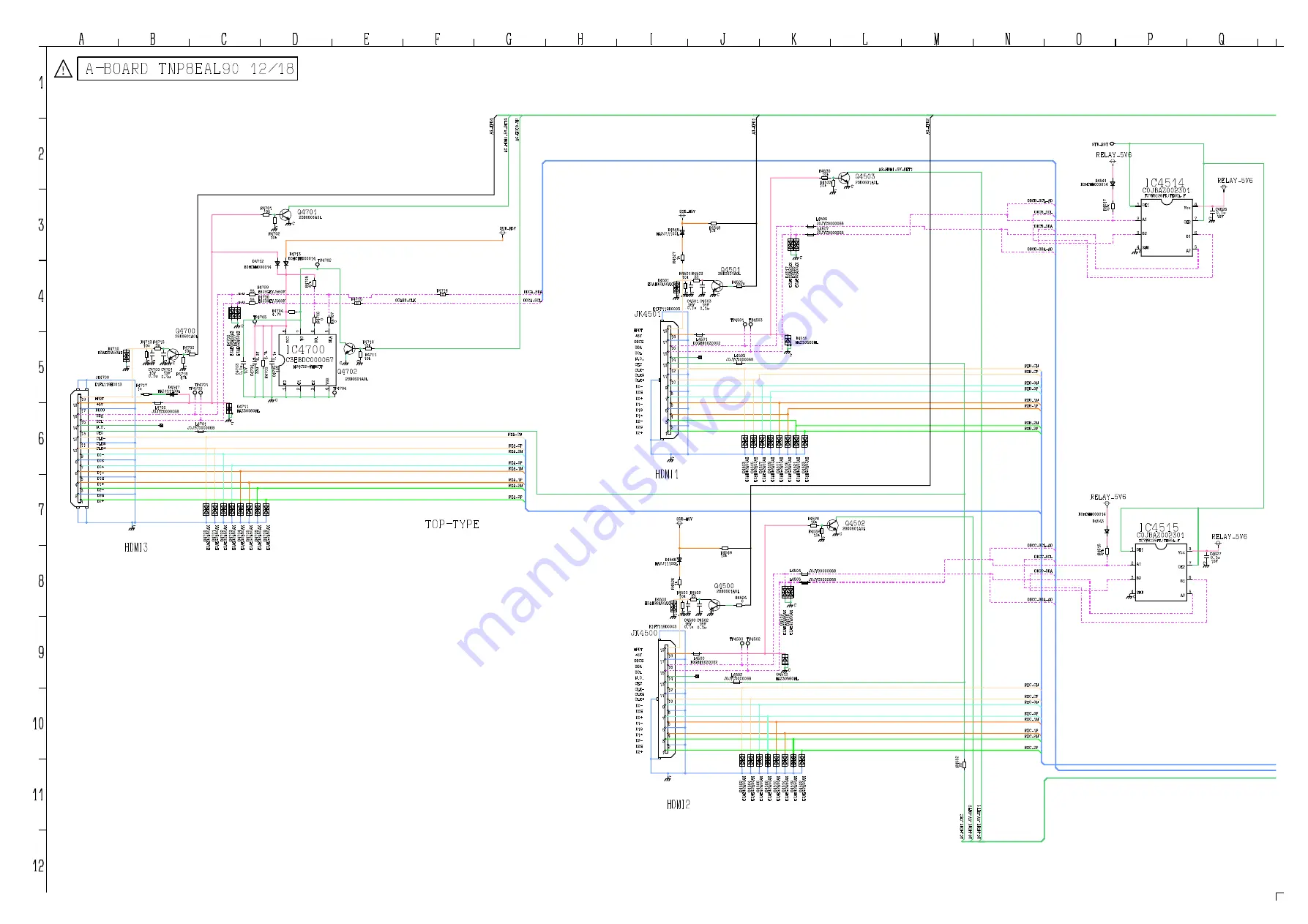1308x924 pixels.
Task: Click row number 9 in the left ruler
Action: point(41,653)
